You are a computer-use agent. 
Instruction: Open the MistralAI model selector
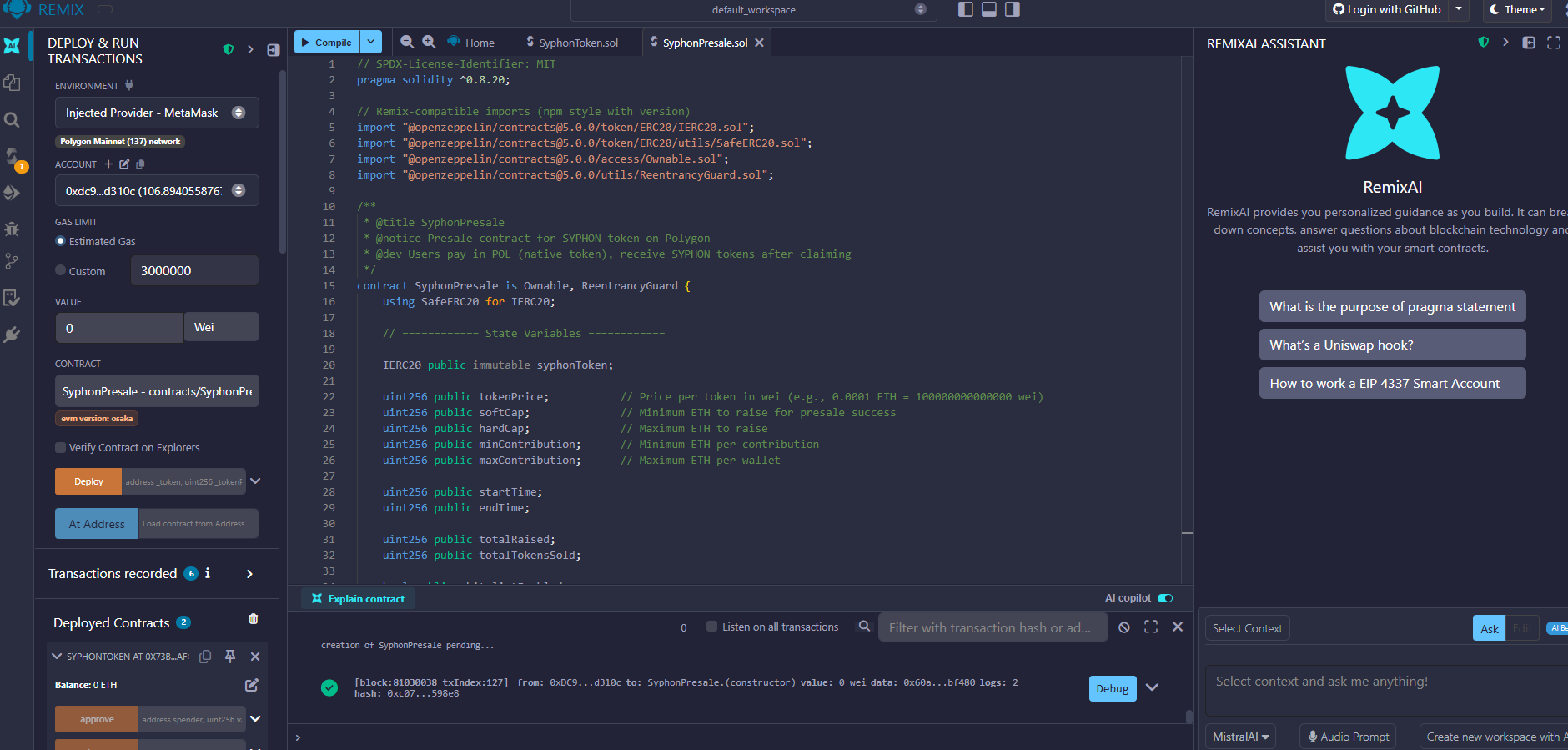point(1240,737)
